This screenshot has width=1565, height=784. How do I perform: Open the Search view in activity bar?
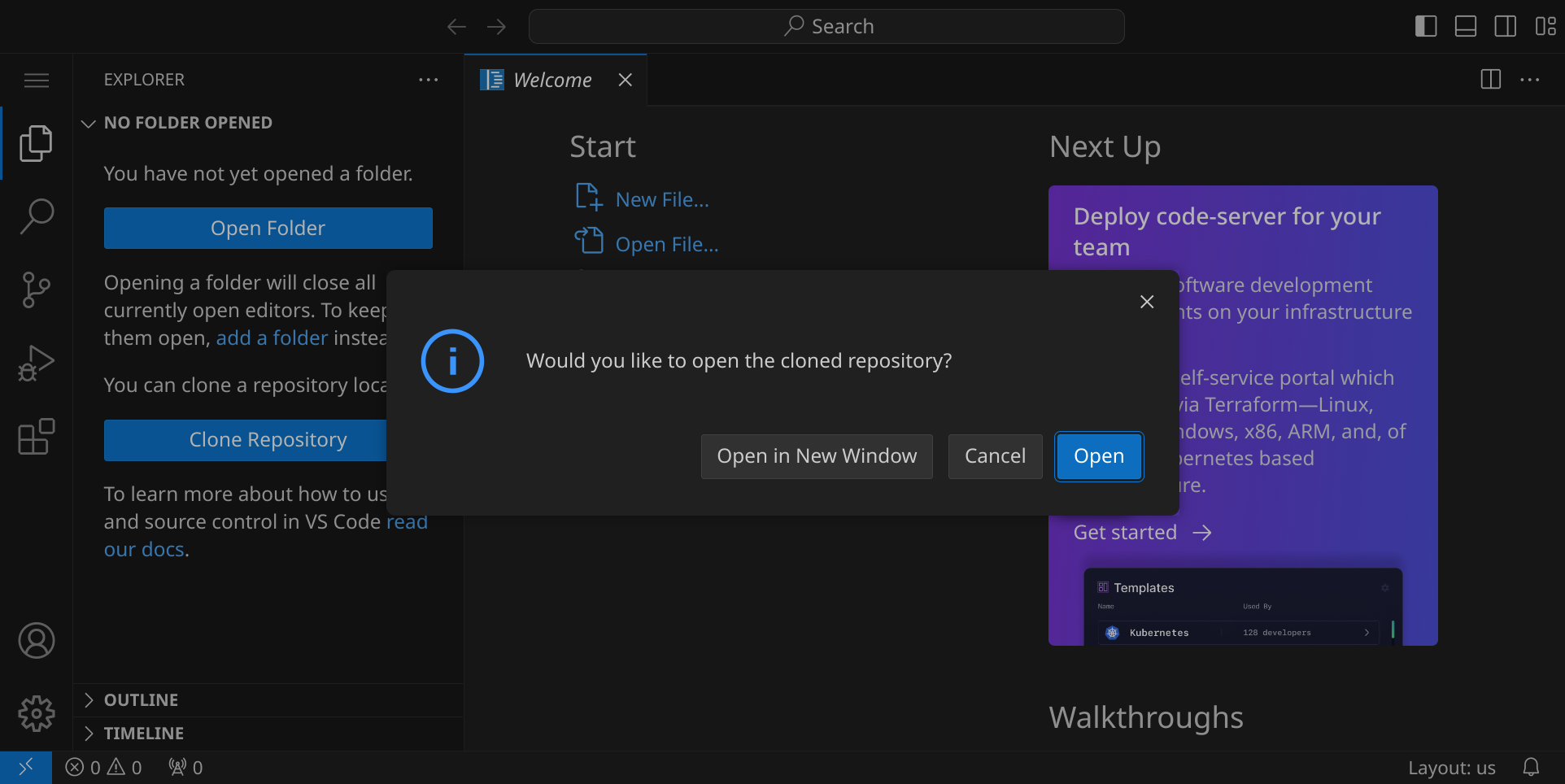[37, 216]
